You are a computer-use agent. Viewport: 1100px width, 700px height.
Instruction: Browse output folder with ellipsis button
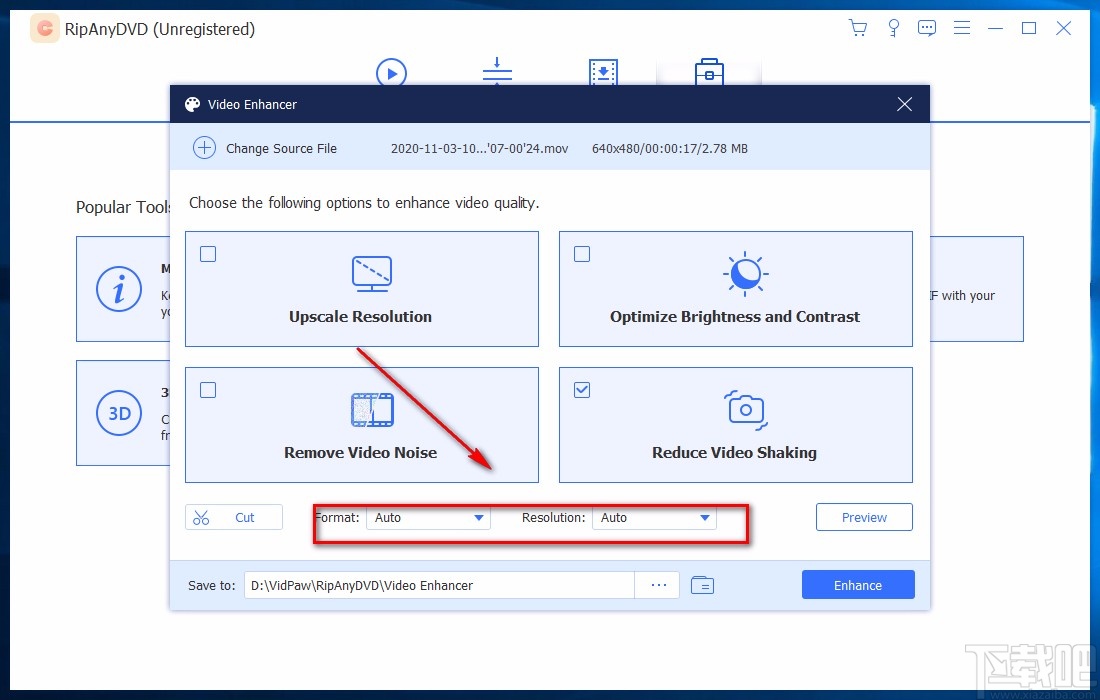[x=658, y=585]
